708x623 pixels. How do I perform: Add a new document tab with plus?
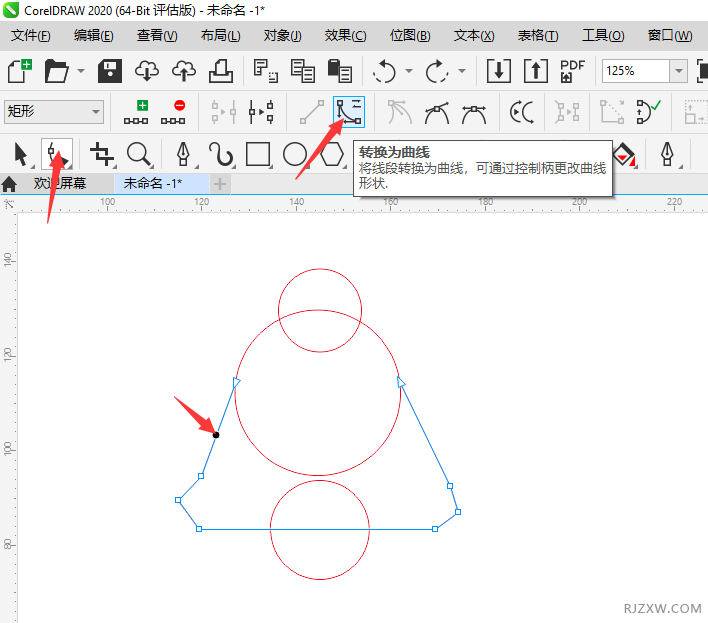click(220, 184)
